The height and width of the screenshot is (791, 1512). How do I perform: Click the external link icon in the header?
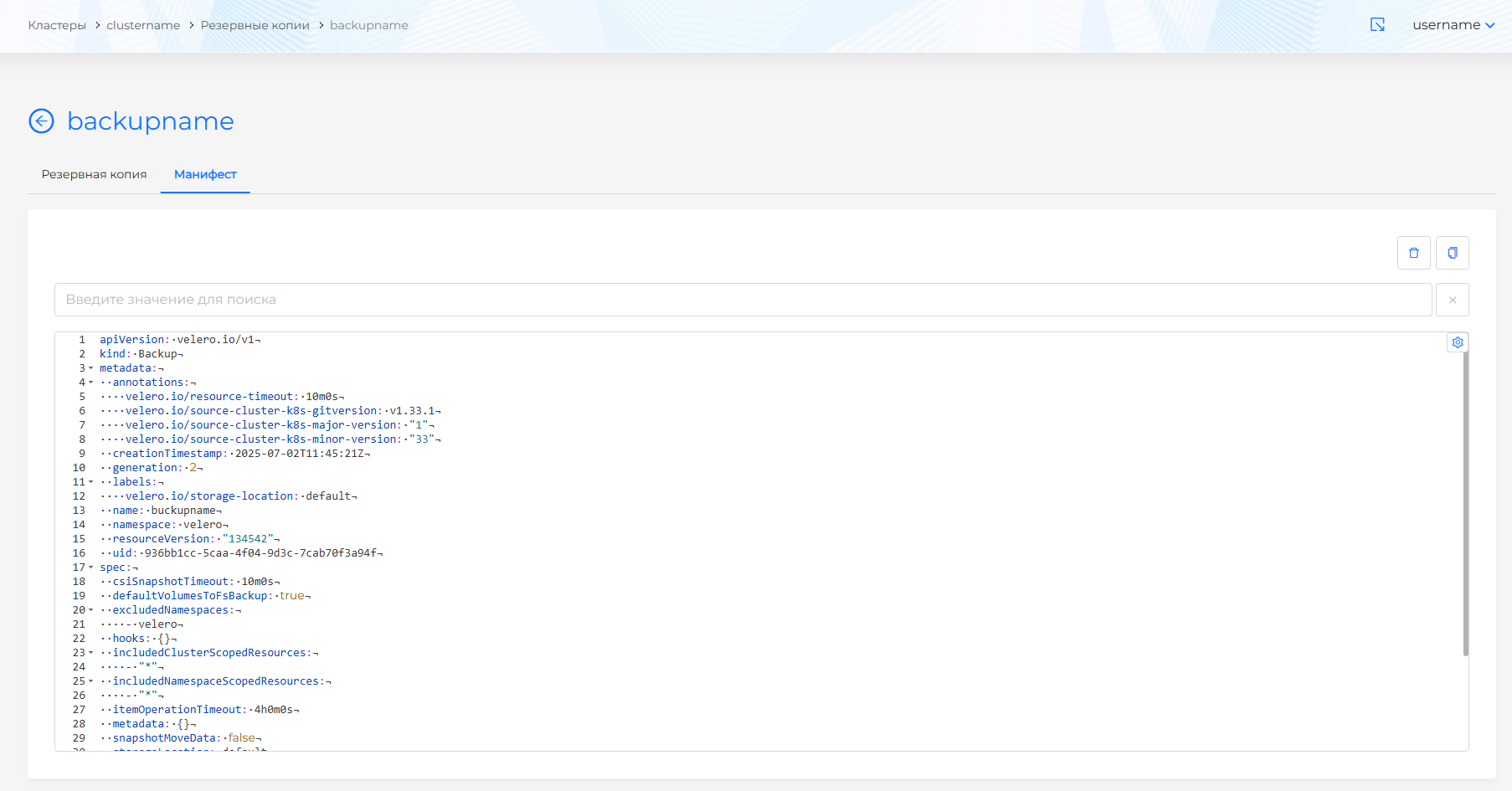tap(1378, 25)
